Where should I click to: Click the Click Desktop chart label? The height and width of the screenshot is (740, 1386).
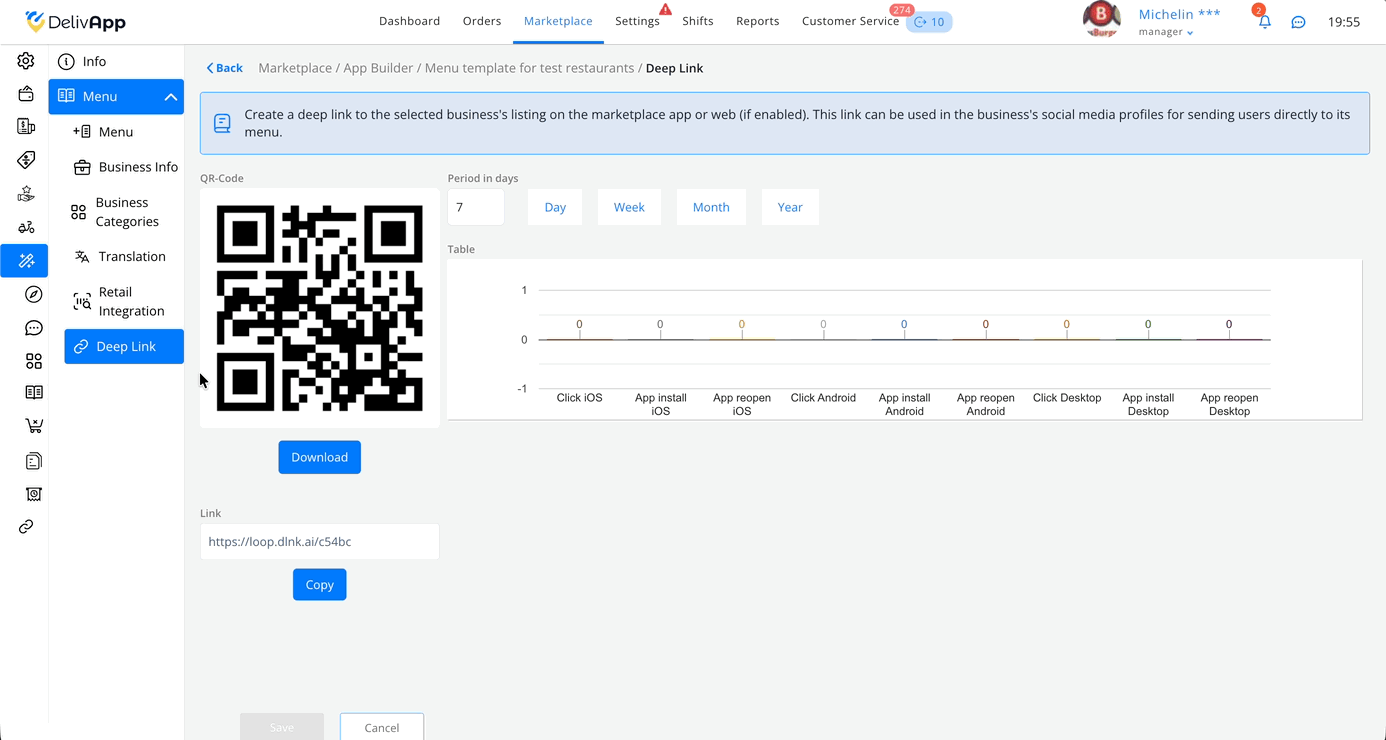pyautogui.click(x=1067, y=398)
